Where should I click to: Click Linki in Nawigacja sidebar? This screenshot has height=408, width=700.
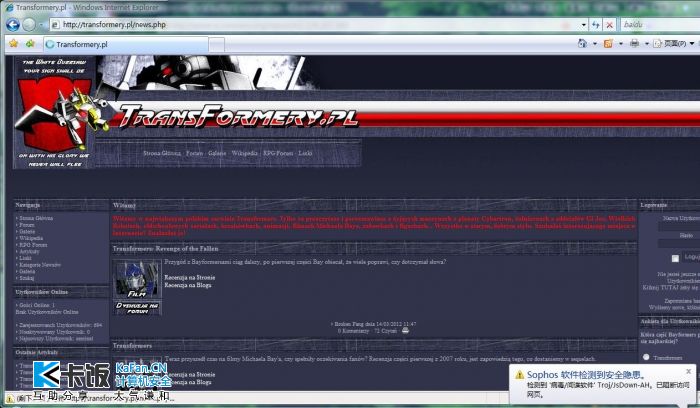[x=25, y=258]
